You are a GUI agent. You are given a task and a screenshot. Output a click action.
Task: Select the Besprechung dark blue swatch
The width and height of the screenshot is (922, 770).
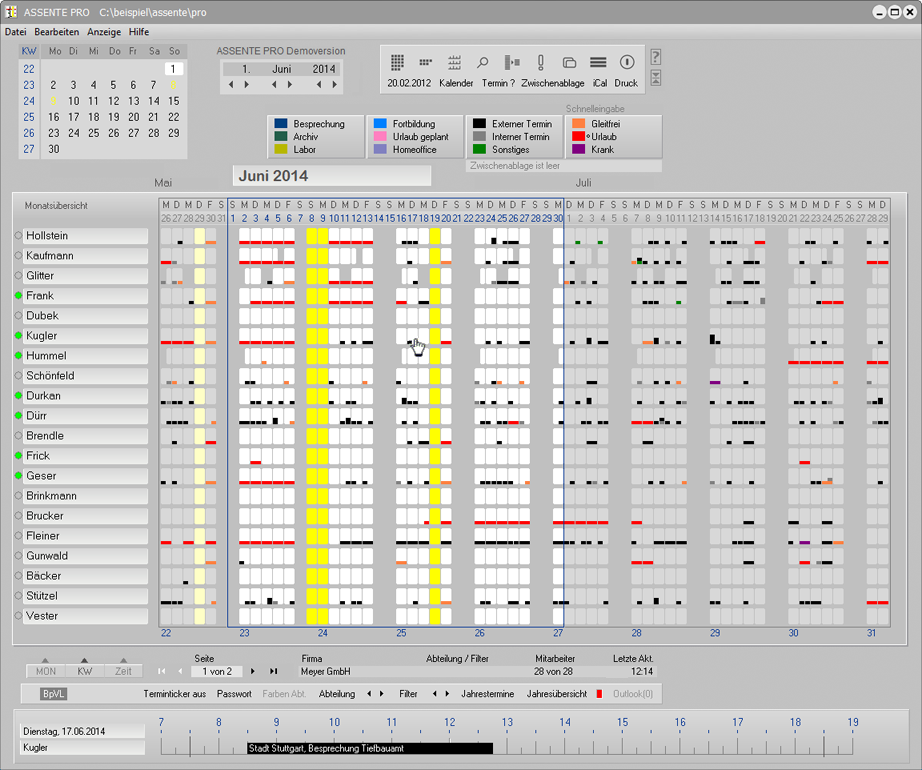click(x=280, y=123)
